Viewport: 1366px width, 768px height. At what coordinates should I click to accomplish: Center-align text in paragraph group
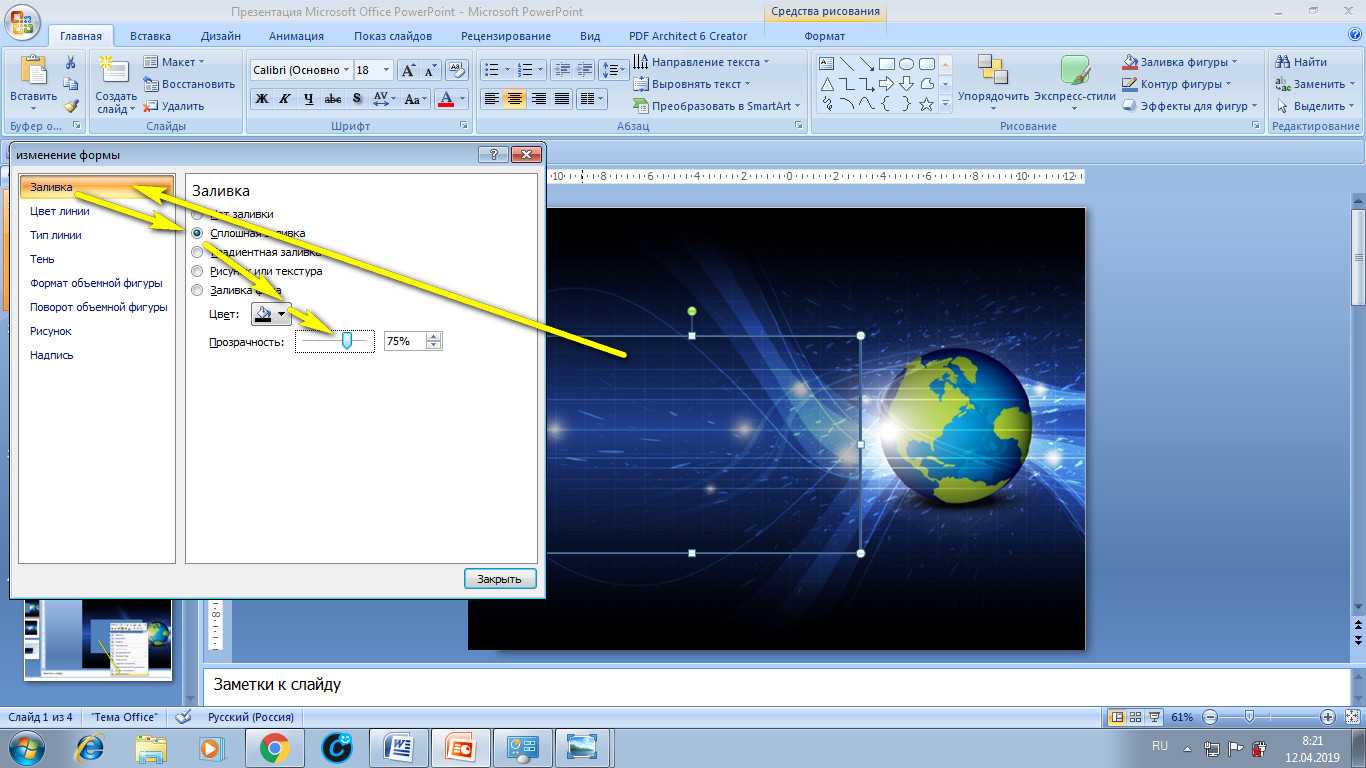coord(515,99)
